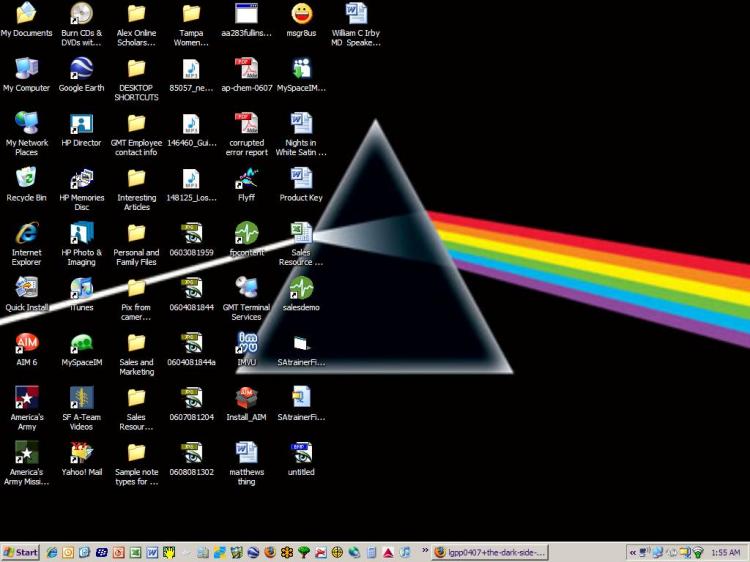Open the Yahoo! Mail shortcut

coord(81,454)
